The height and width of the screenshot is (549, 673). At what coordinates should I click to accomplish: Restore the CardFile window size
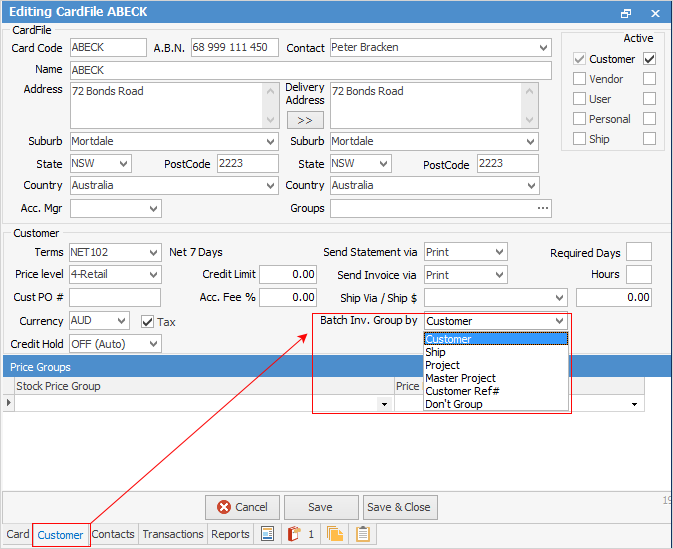point(626,13)
